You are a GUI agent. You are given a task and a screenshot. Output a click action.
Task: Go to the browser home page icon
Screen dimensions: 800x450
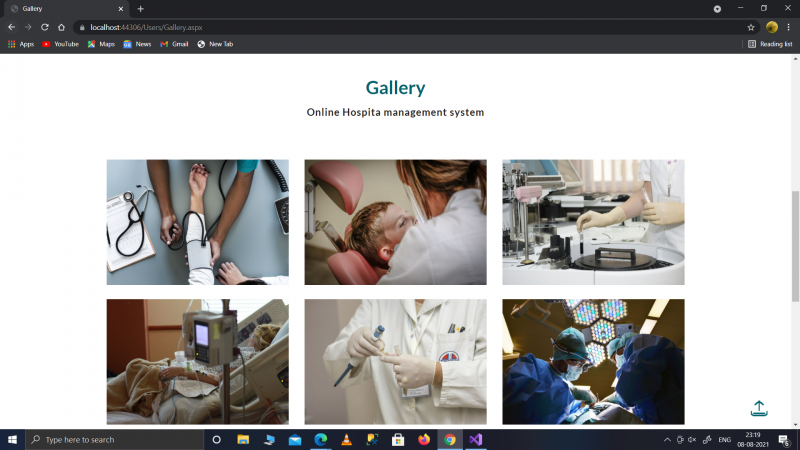click(61, 27)
